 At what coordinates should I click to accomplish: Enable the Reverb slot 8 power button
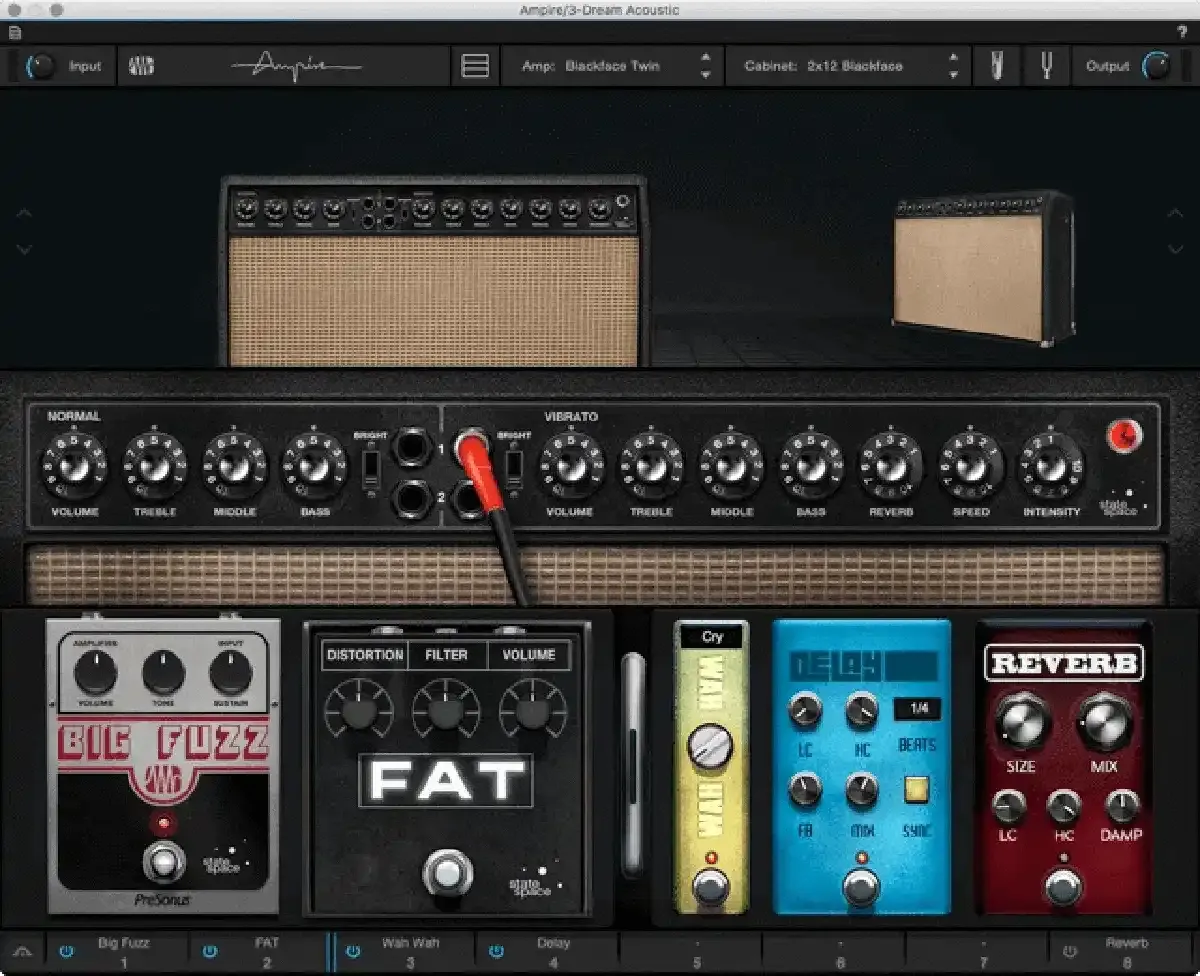(1069, 951)
